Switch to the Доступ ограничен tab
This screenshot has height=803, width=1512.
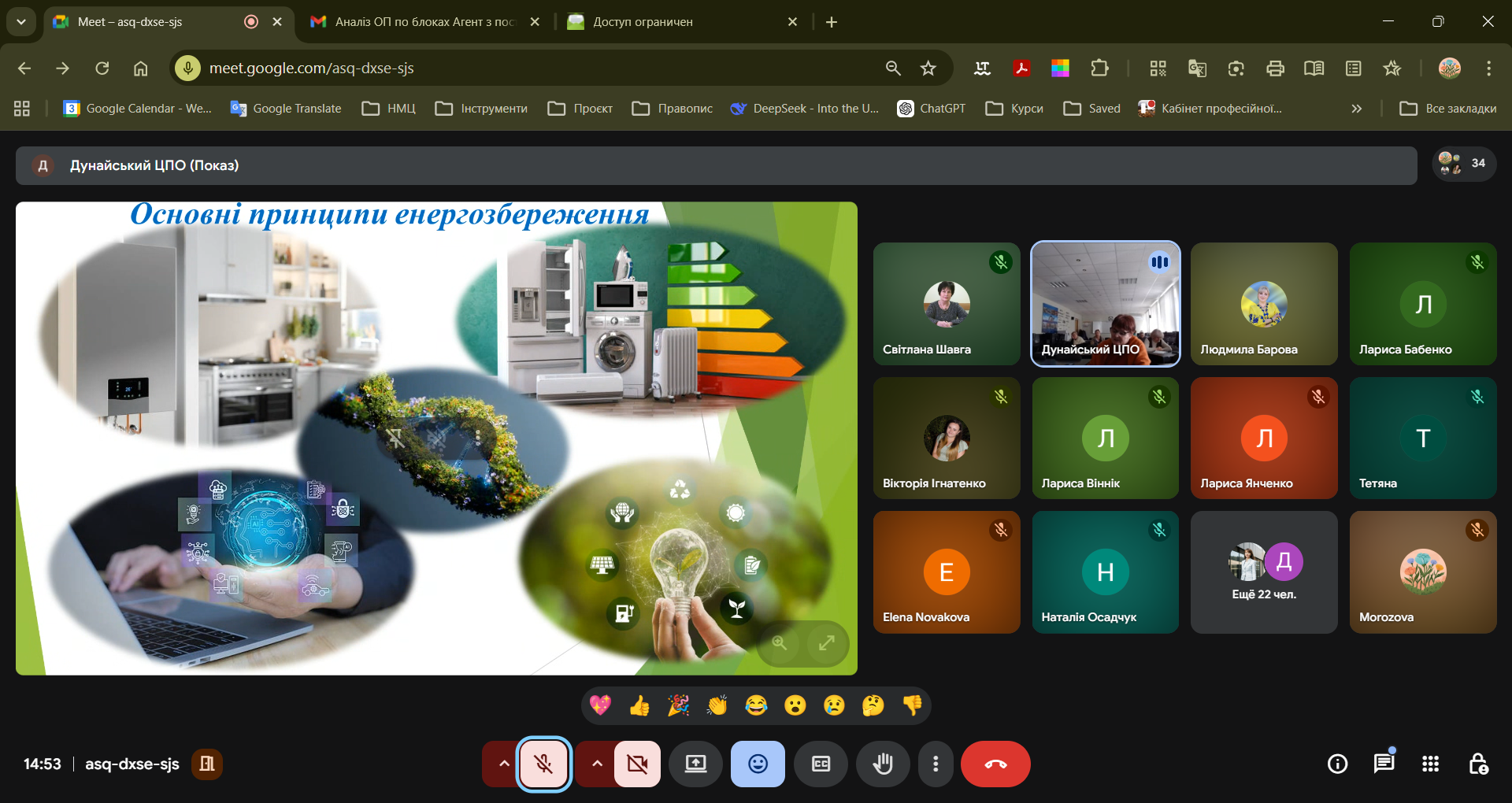pyautogui.click(x=677, y=22)
